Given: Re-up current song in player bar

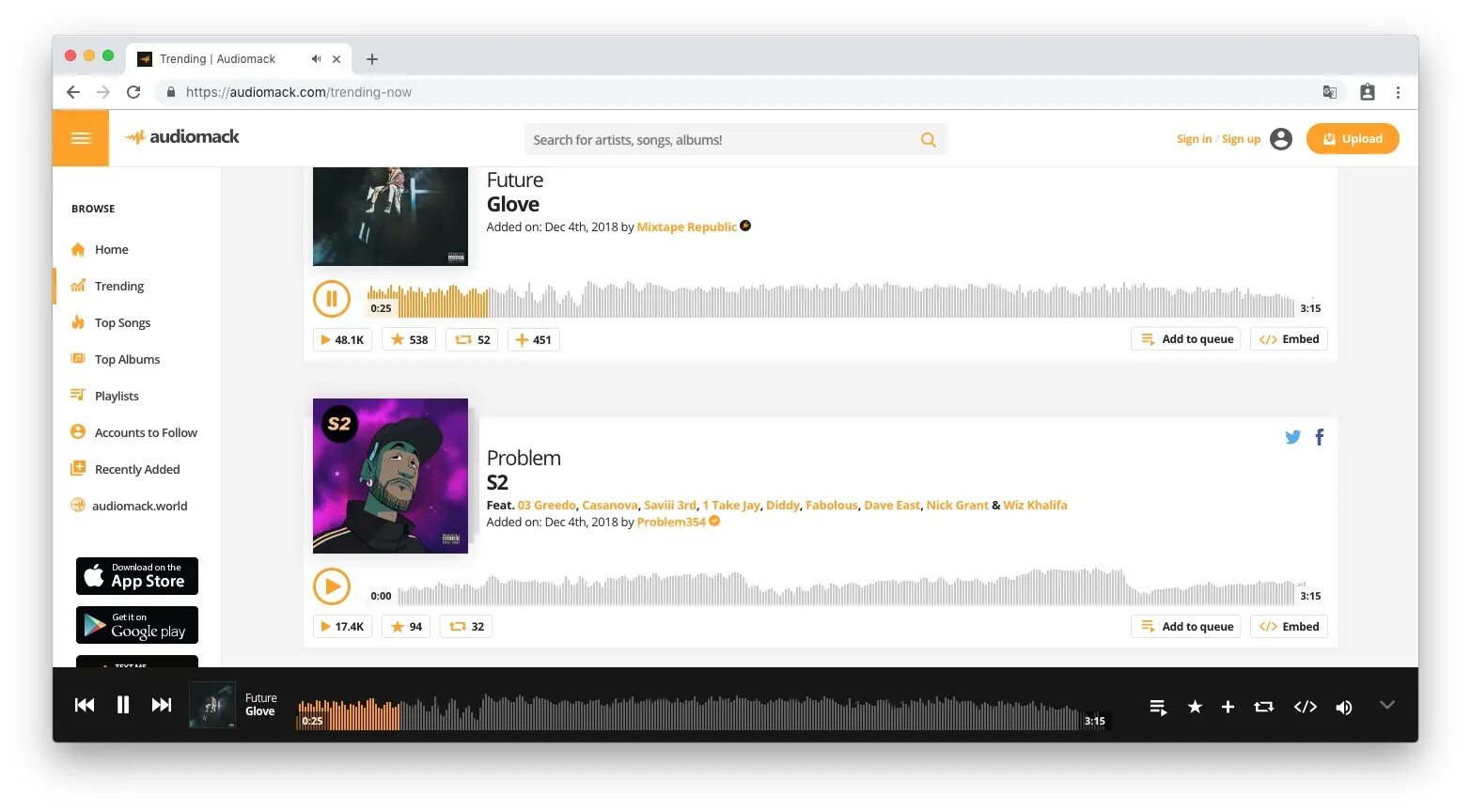Looking at the screenshot, I should [1264, 707].
